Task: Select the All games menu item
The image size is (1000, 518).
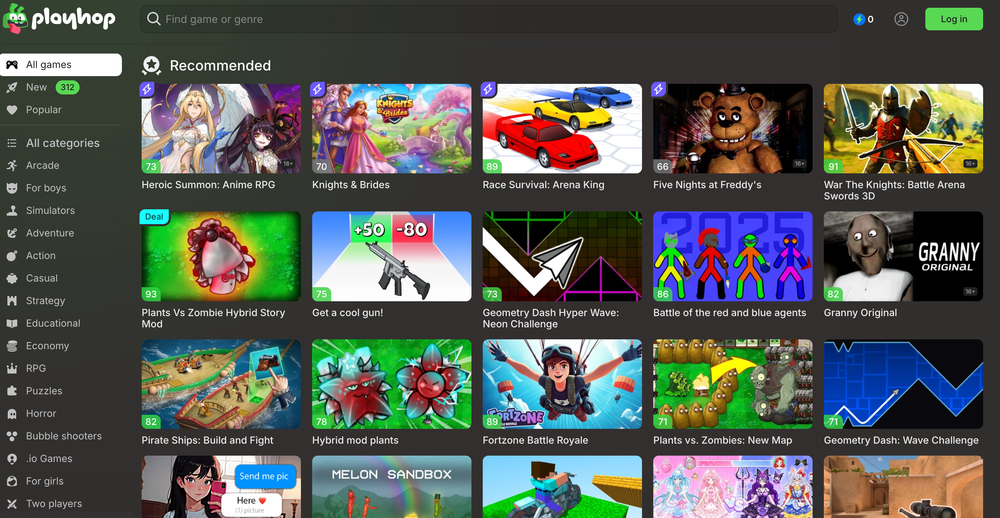Action: [61, 64]
